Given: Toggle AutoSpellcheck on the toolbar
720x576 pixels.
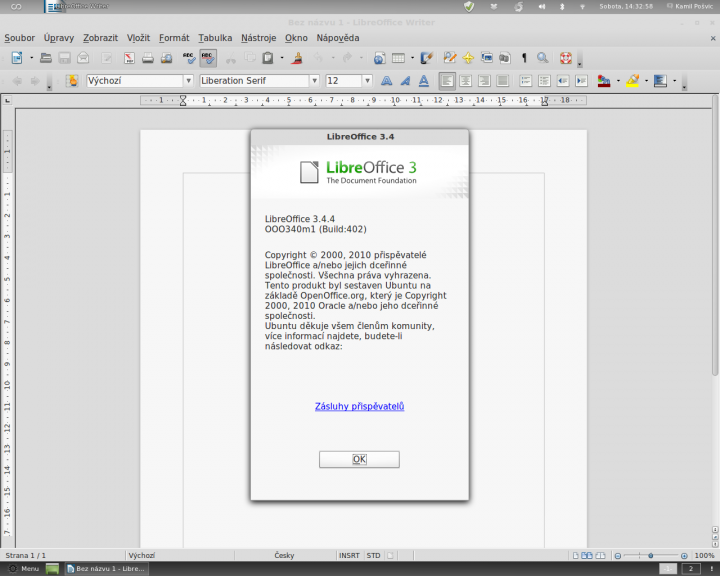Looking at the screenshot, I should tap(208, 58).
